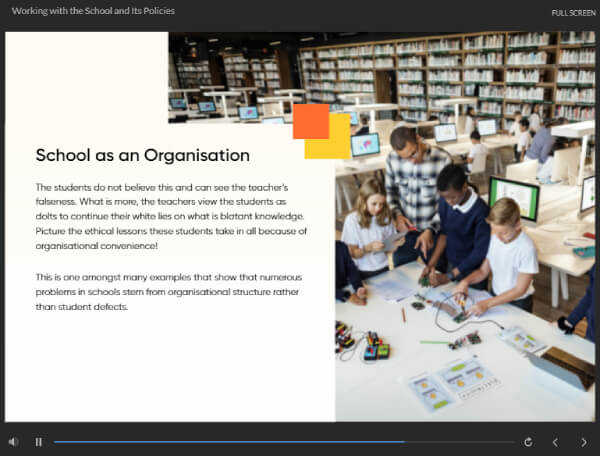Viewport: 600px width, 456px height.
Task: Click the blue playback progress bar
Action: 284,442
